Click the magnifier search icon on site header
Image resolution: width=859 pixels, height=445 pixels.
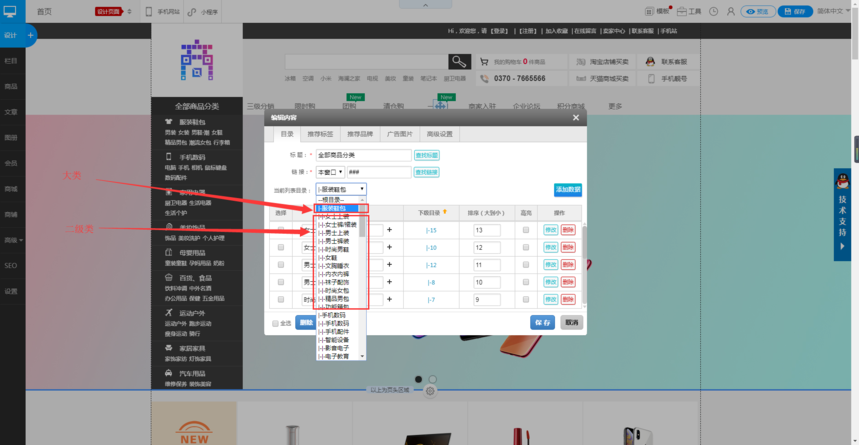(458, 61)
